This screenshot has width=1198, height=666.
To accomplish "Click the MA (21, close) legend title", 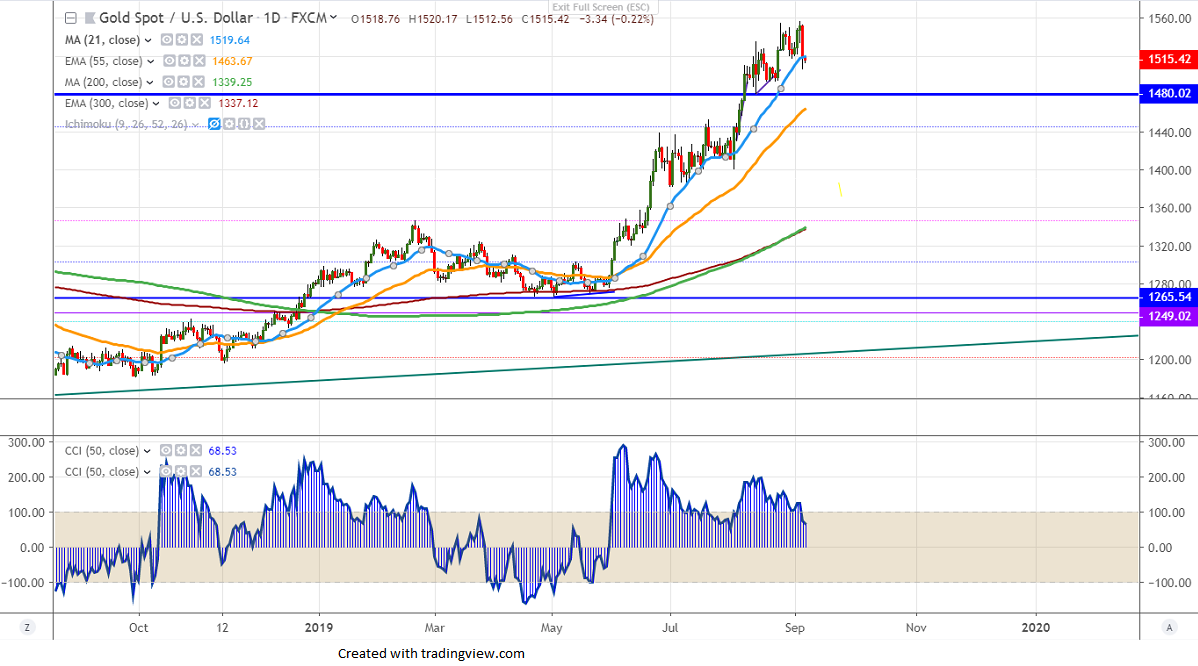I will tap(102, 40).
